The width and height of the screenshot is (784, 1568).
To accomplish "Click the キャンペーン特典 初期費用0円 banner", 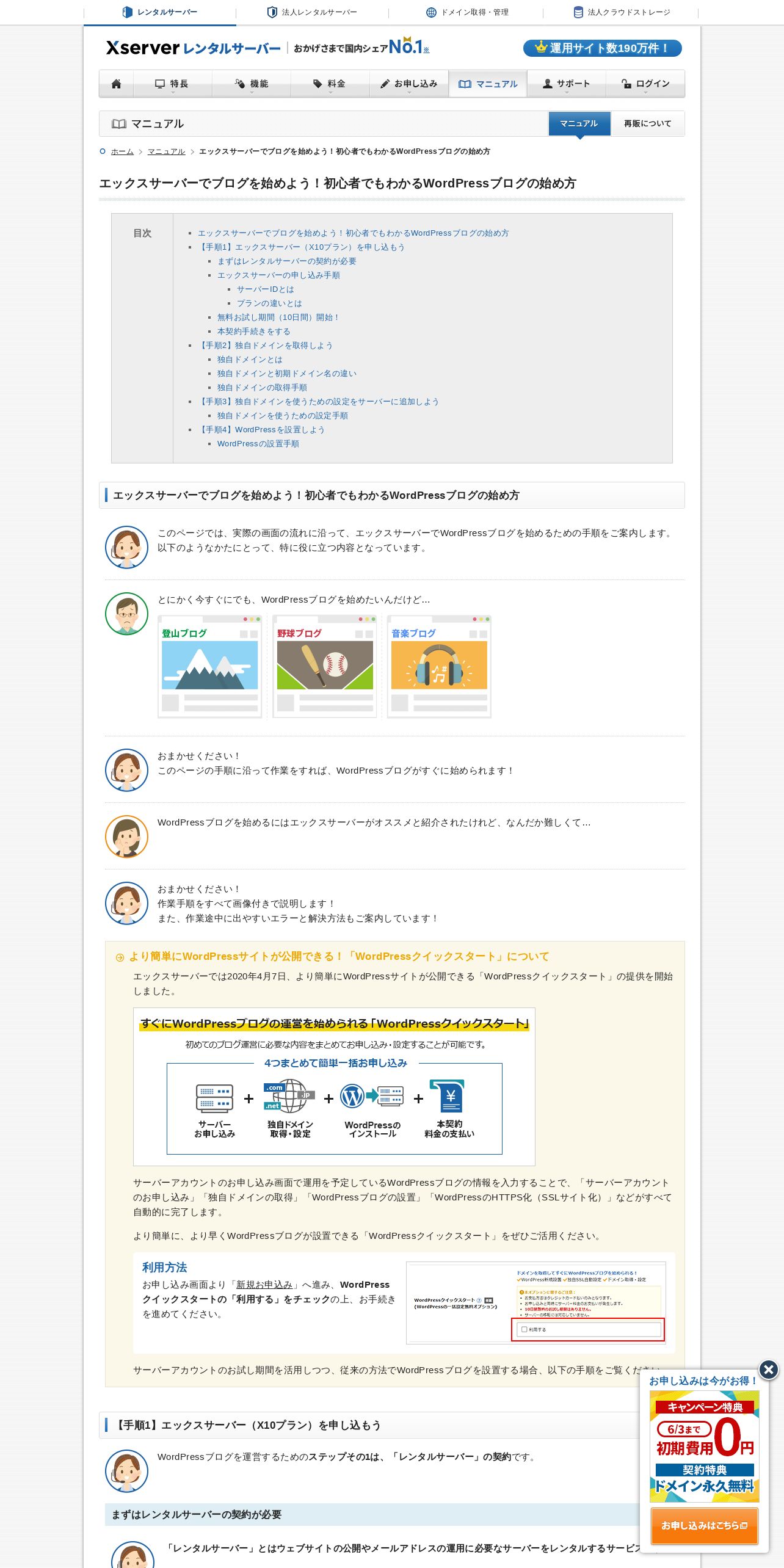I will [705, 1446].
